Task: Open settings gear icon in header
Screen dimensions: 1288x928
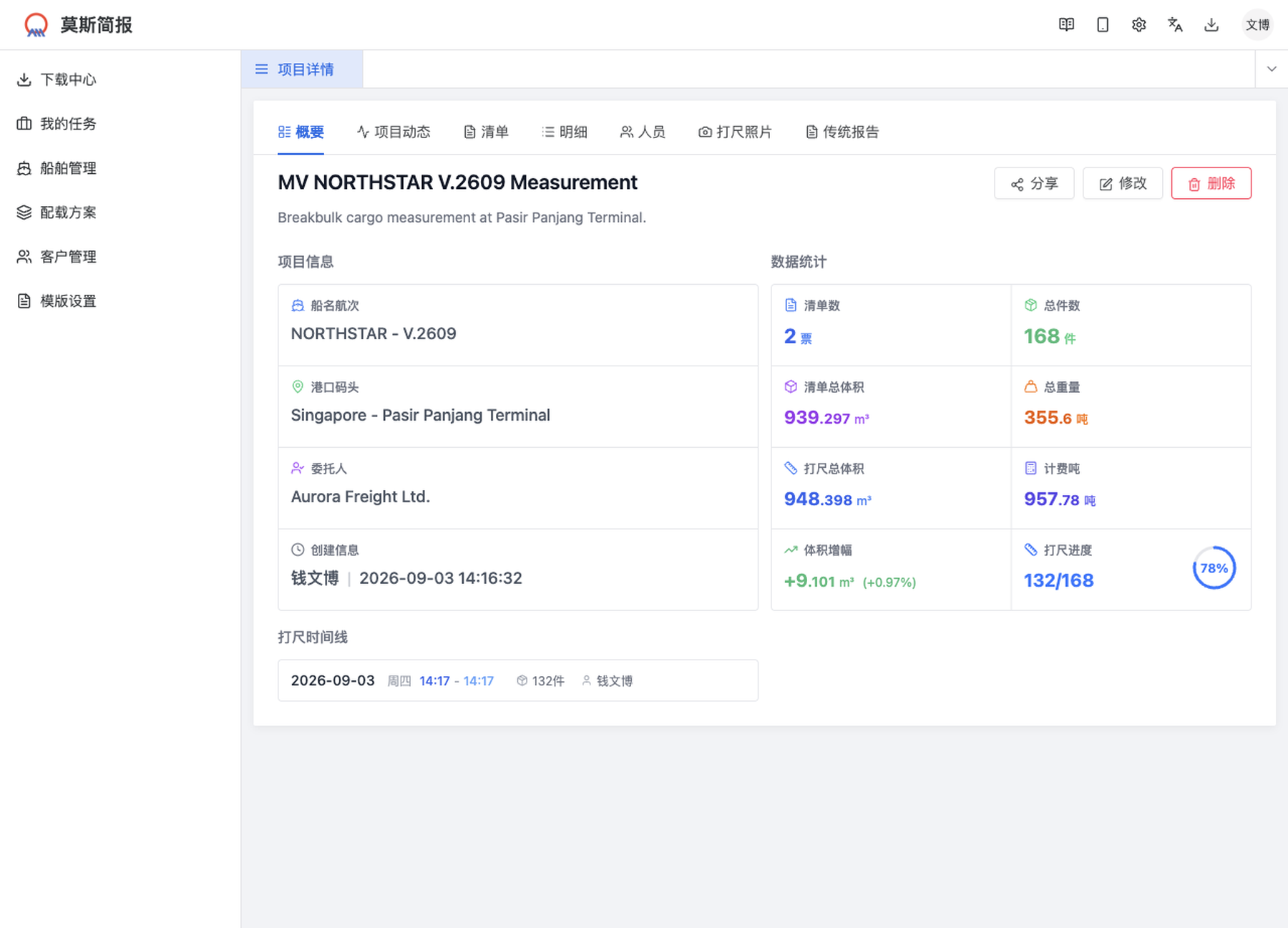Action: pyautogui.click(x=1139, y=25)
